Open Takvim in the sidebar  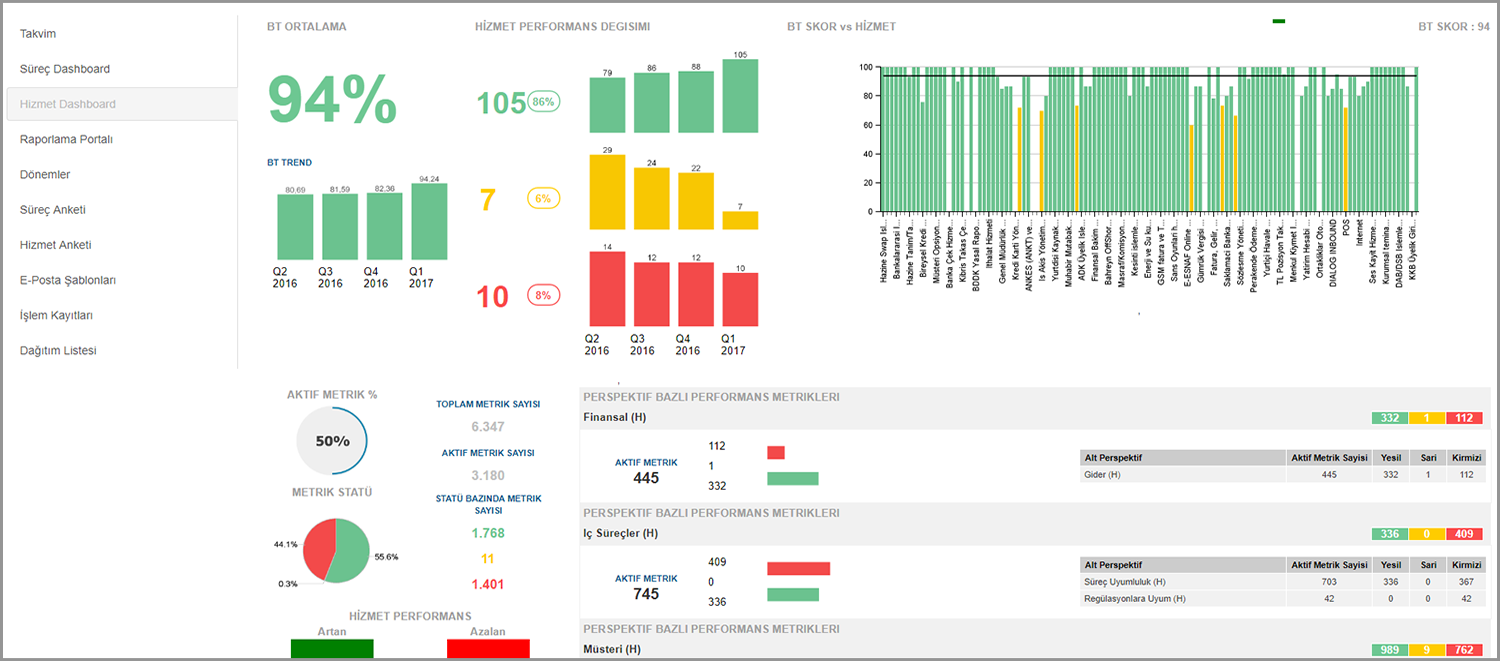(x=38, y=34)
